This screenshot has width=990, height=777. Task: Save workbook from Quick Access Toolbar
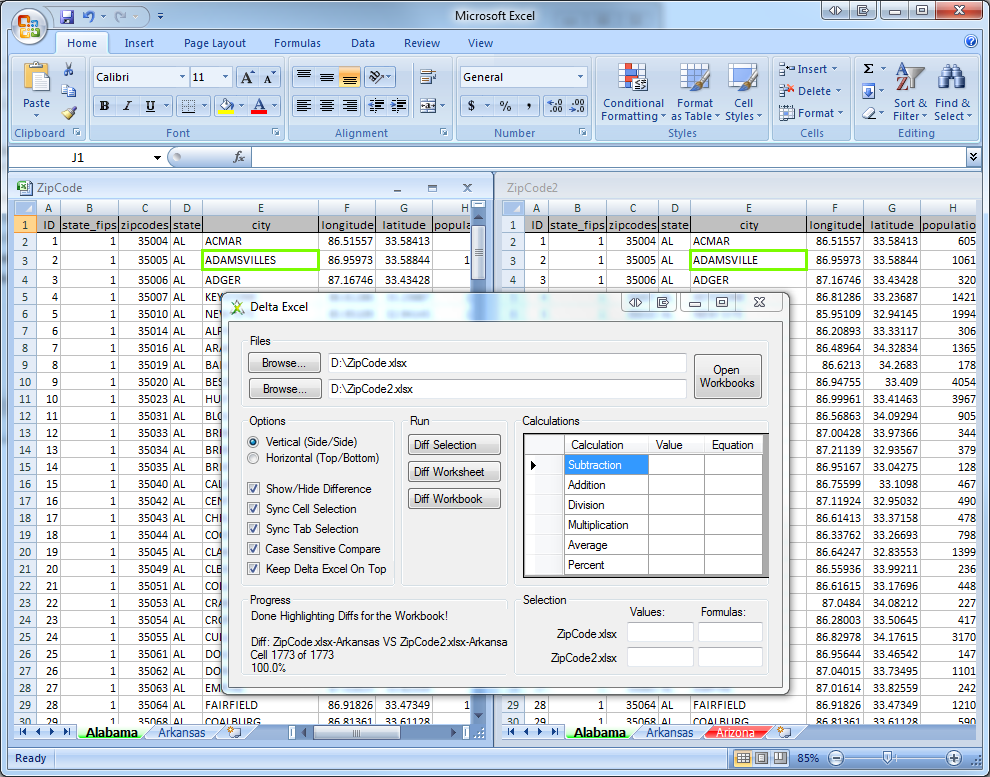(x=67, y=16)
